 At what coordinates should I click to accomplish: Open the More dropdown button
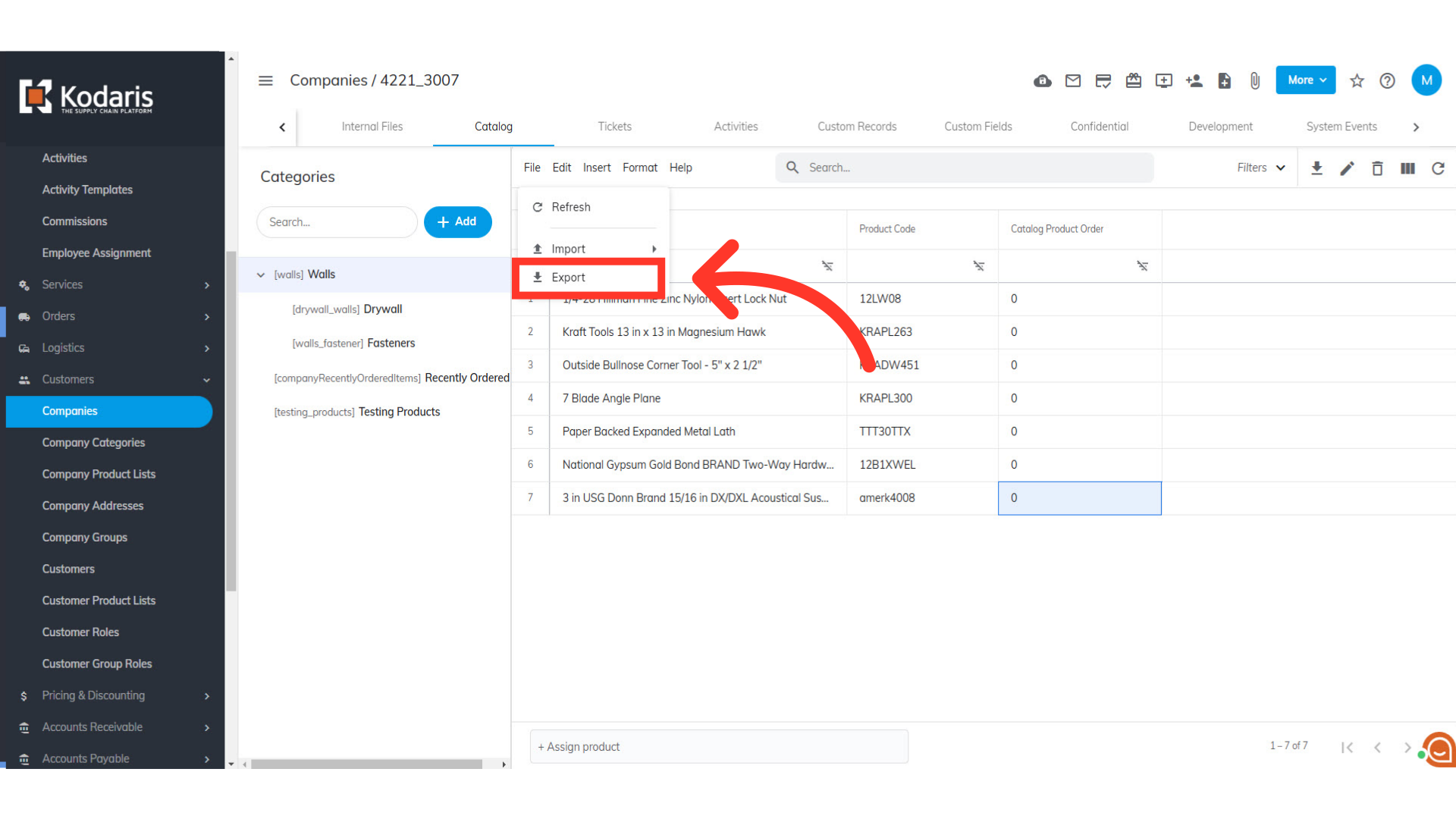[1306, 80]
